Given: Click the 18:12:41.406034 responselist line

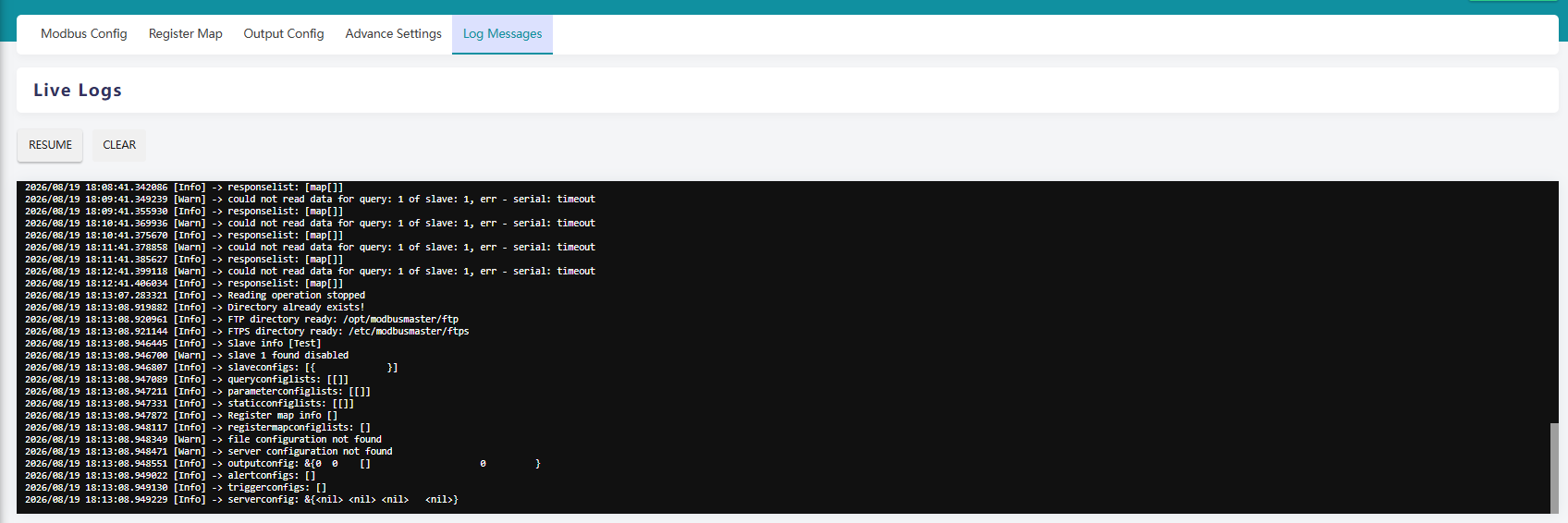Looking at the screenshot, I should pyautogui.click(x=184, y=284).
